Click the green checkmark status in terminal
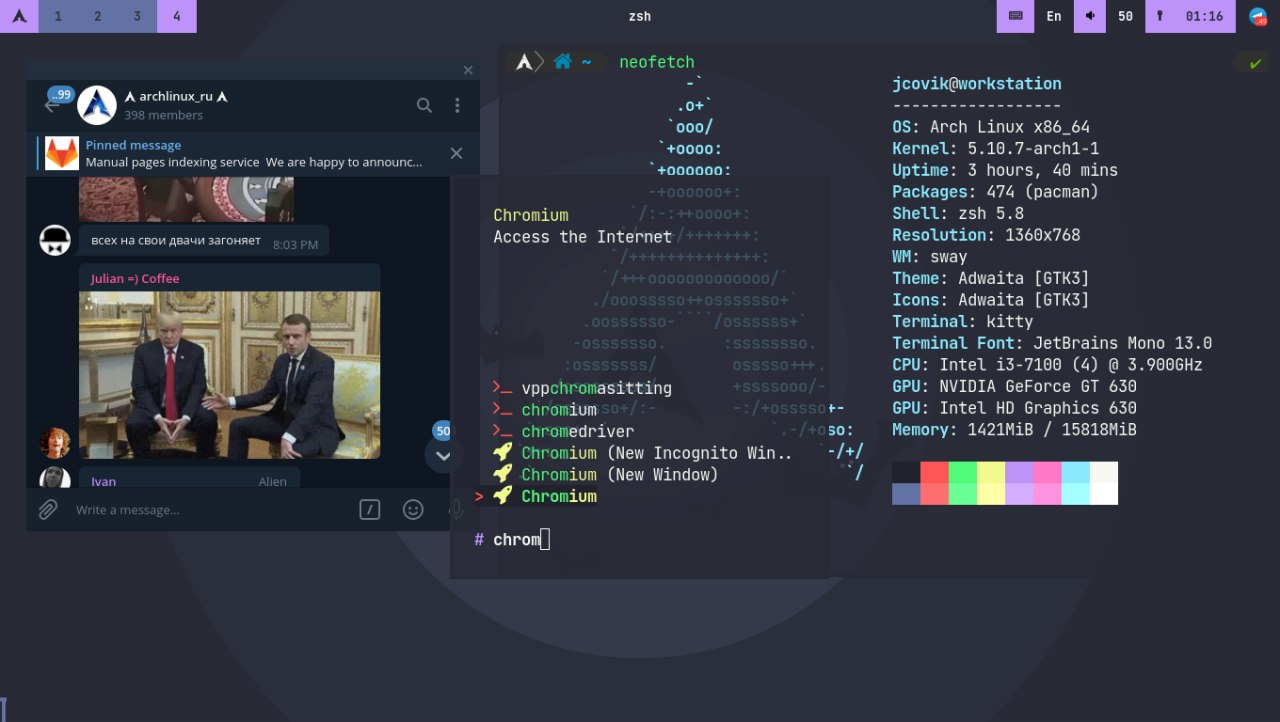The height and width of the screenshot is (722, 1280). (1254, 63)
